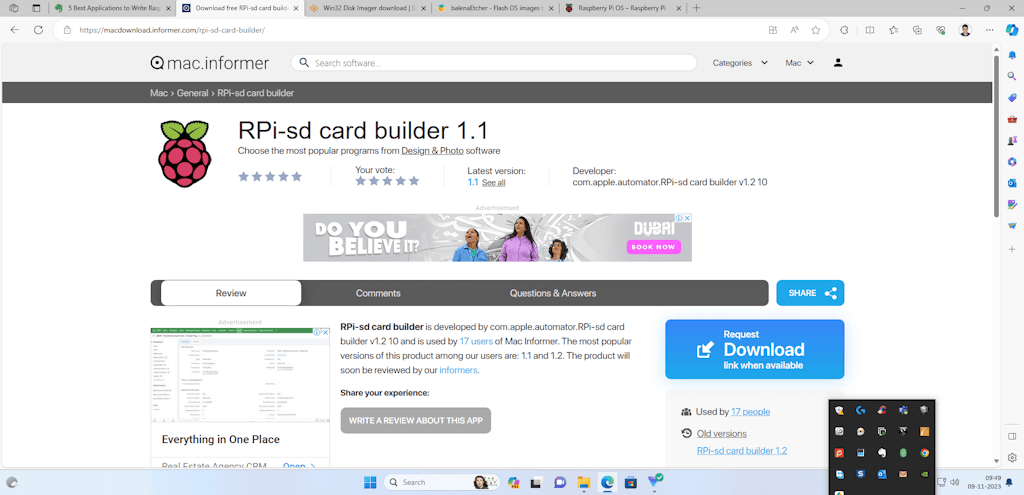Viewport: 1024px width, 495px height.
Task: Refresh the page with reload button
Action: click(x=39, y=30)
